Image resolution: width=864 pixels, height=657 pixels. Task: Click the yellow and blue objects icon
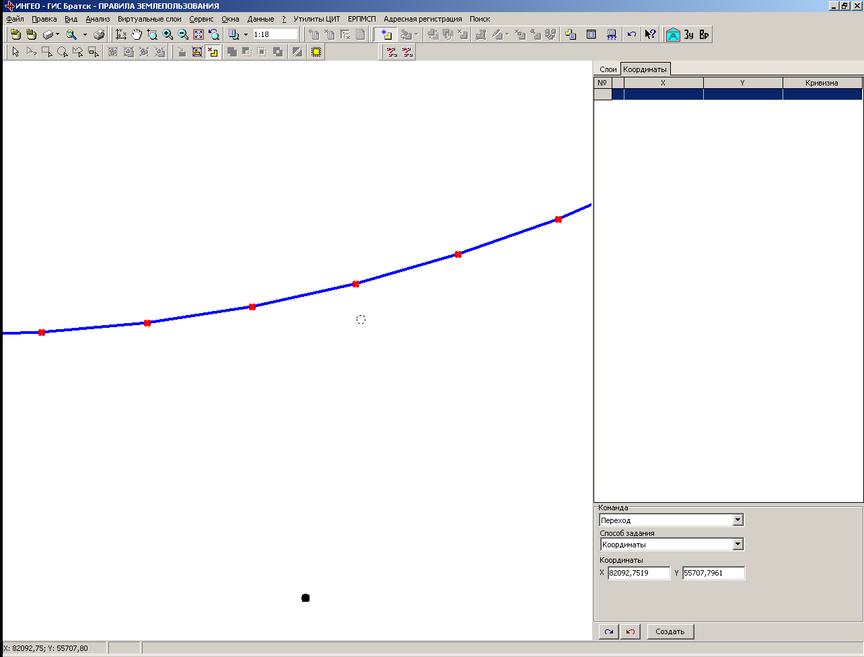(571, 35)
